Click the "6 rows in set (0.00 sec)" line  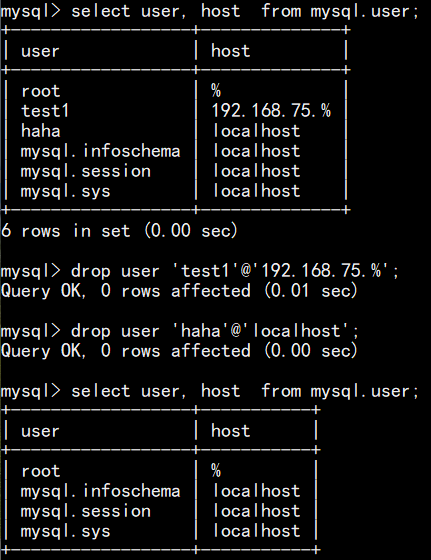pos(119,230)
